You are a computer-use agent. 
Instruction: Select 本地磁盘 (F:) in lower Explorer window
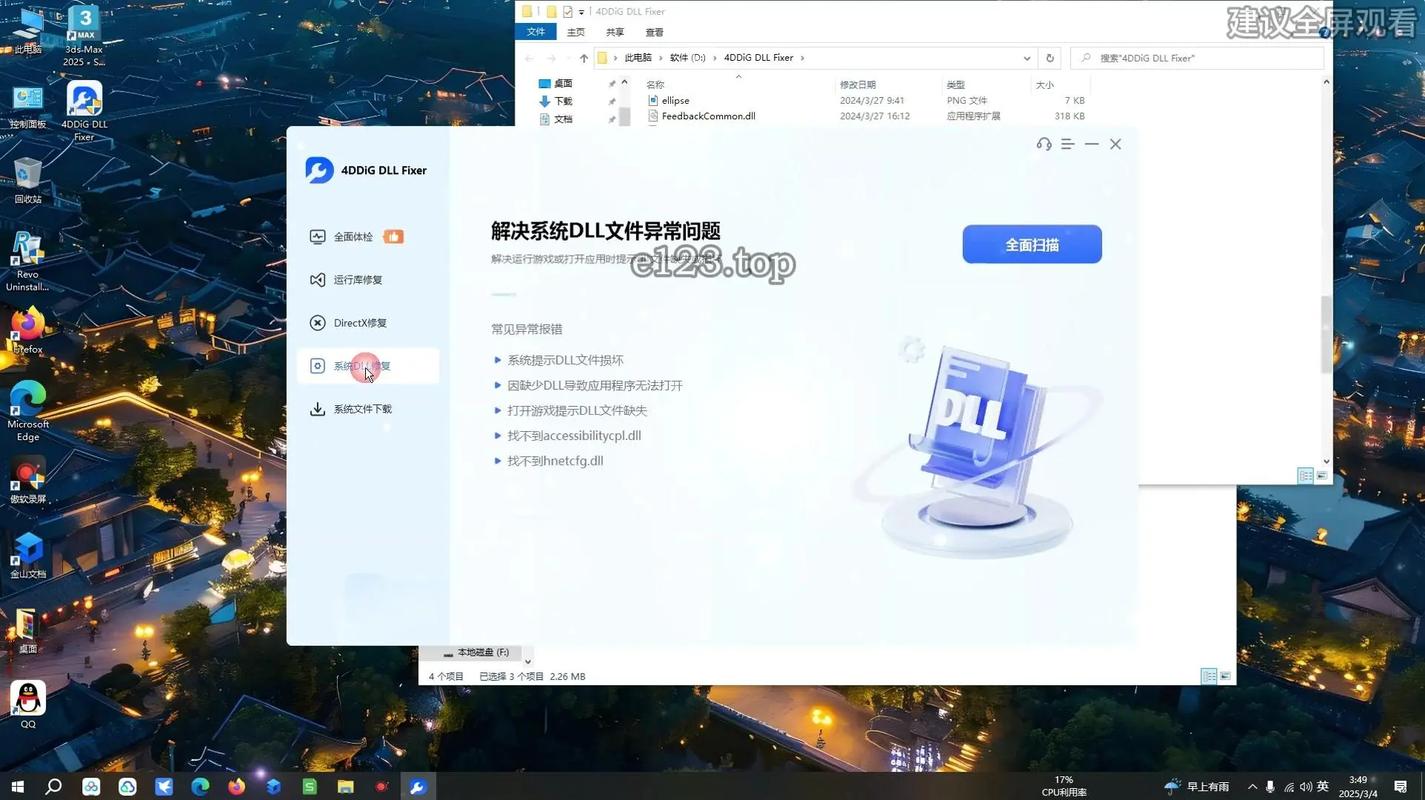[x=482, y=652]
